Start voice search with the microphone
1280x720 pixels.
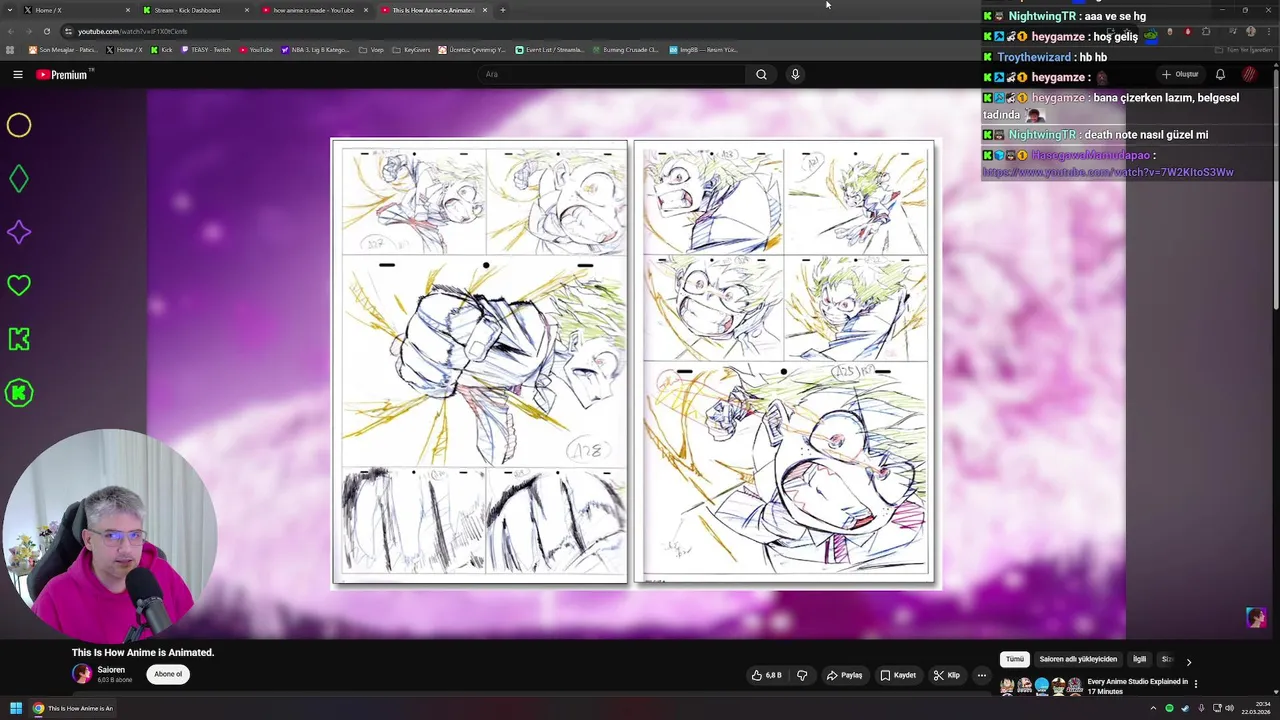pyautogui.click(x=795, y=74)
